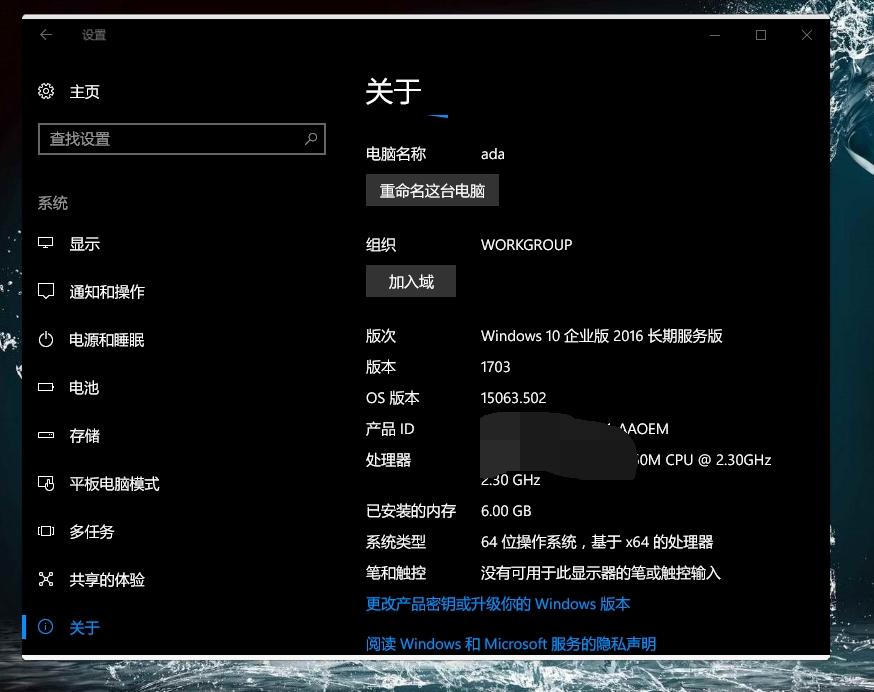874x692 pixels.
Task: Maximize the 设置 window
Action: tap(761, 35)
